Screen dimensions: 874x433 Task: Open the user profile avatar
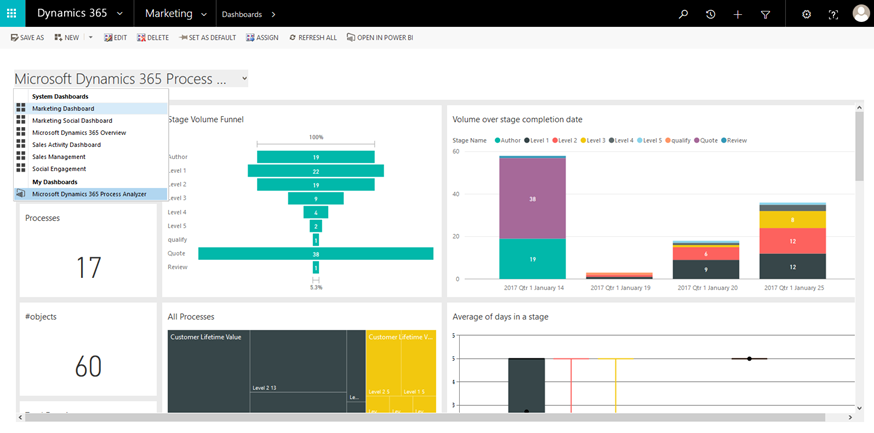tap(861, 14)
